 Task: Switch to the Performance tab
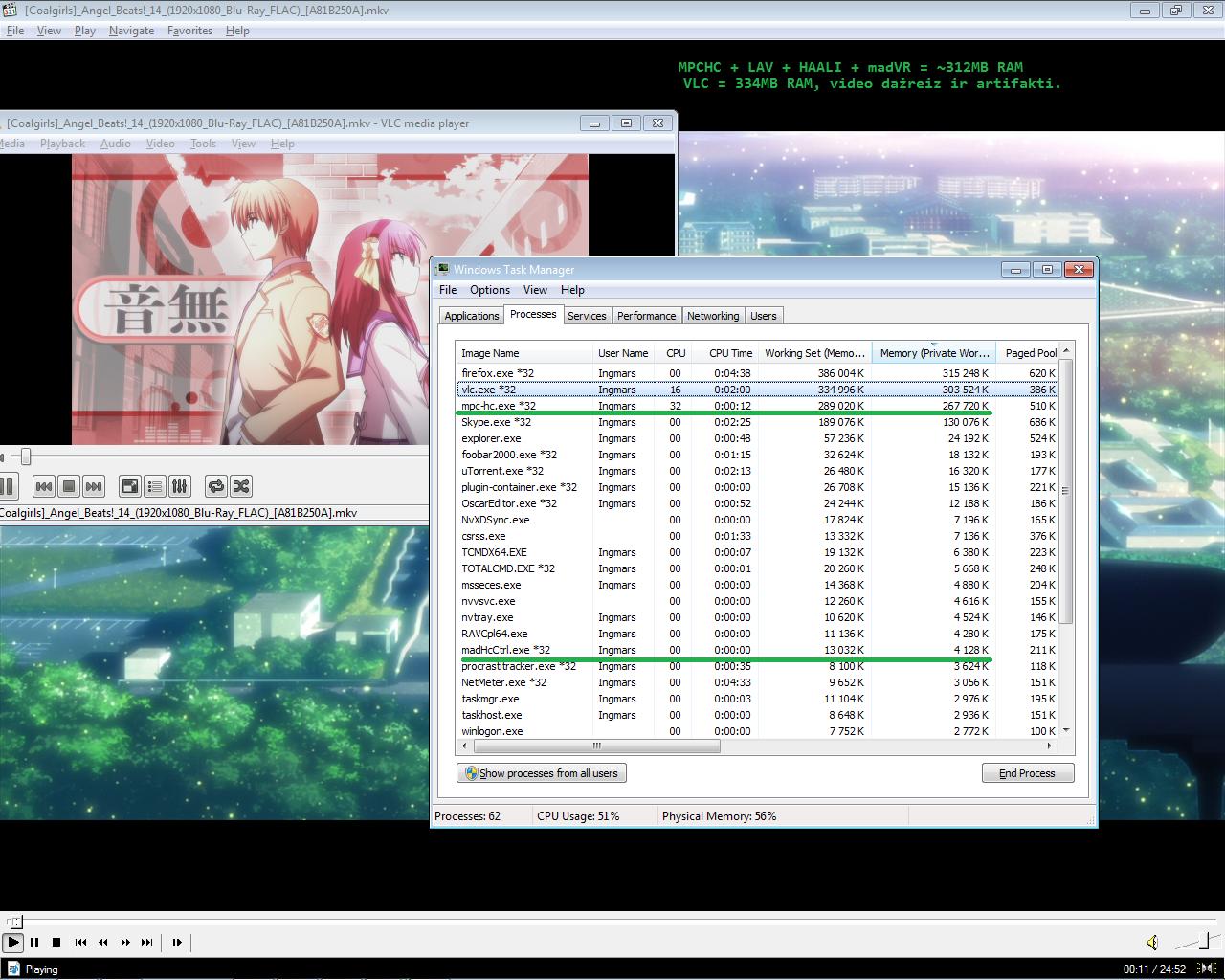(x=646, y=316)
